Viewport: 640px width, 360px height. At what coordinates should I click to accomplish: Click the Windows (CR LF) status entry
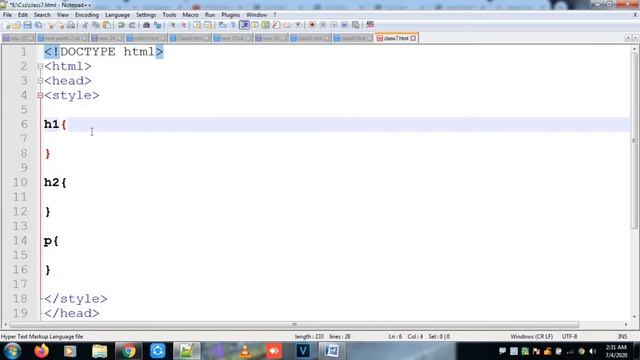point(531,336)
